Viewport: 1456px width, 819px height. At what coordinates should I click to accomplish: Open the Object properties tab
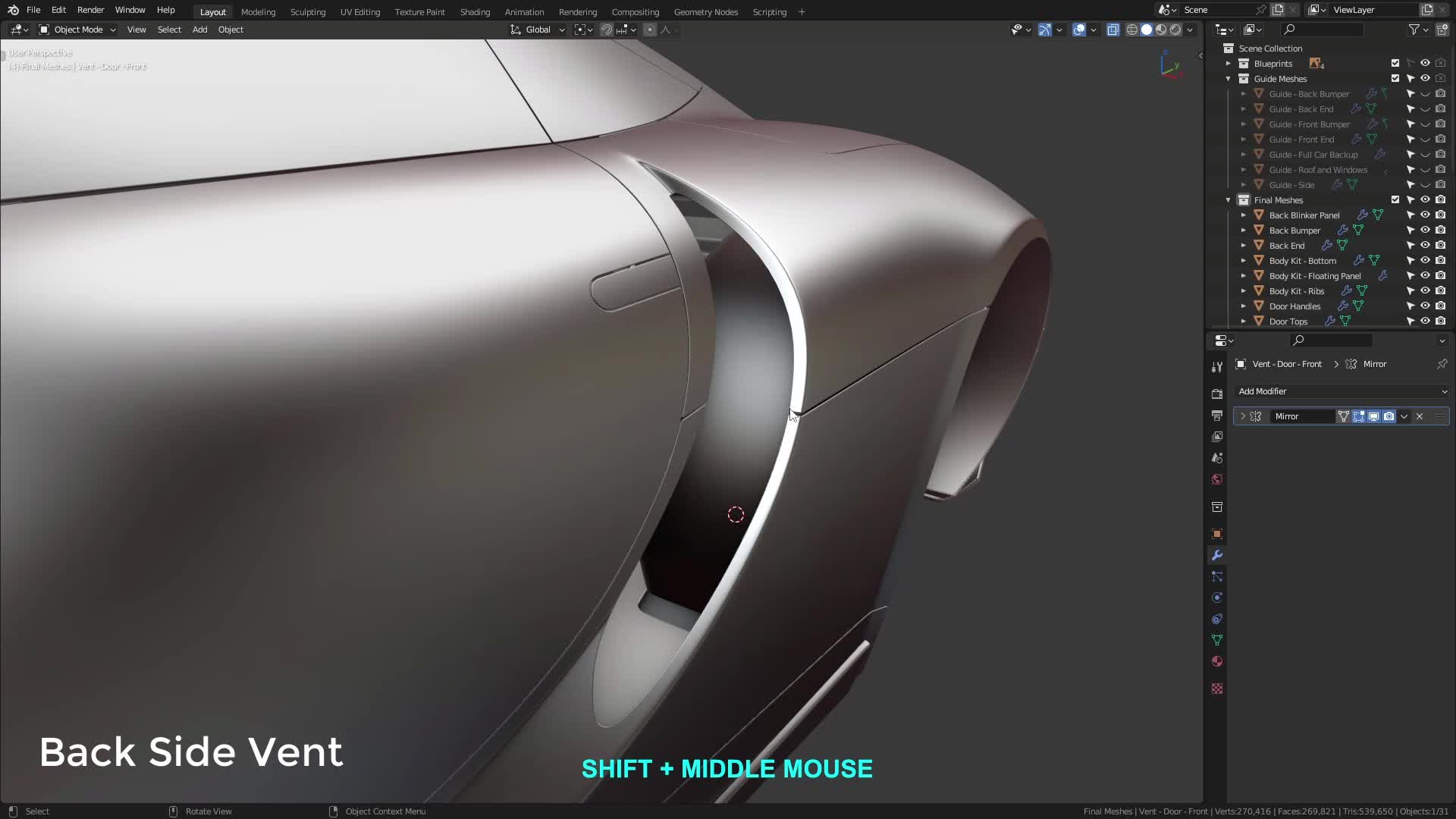(1217, 534)
